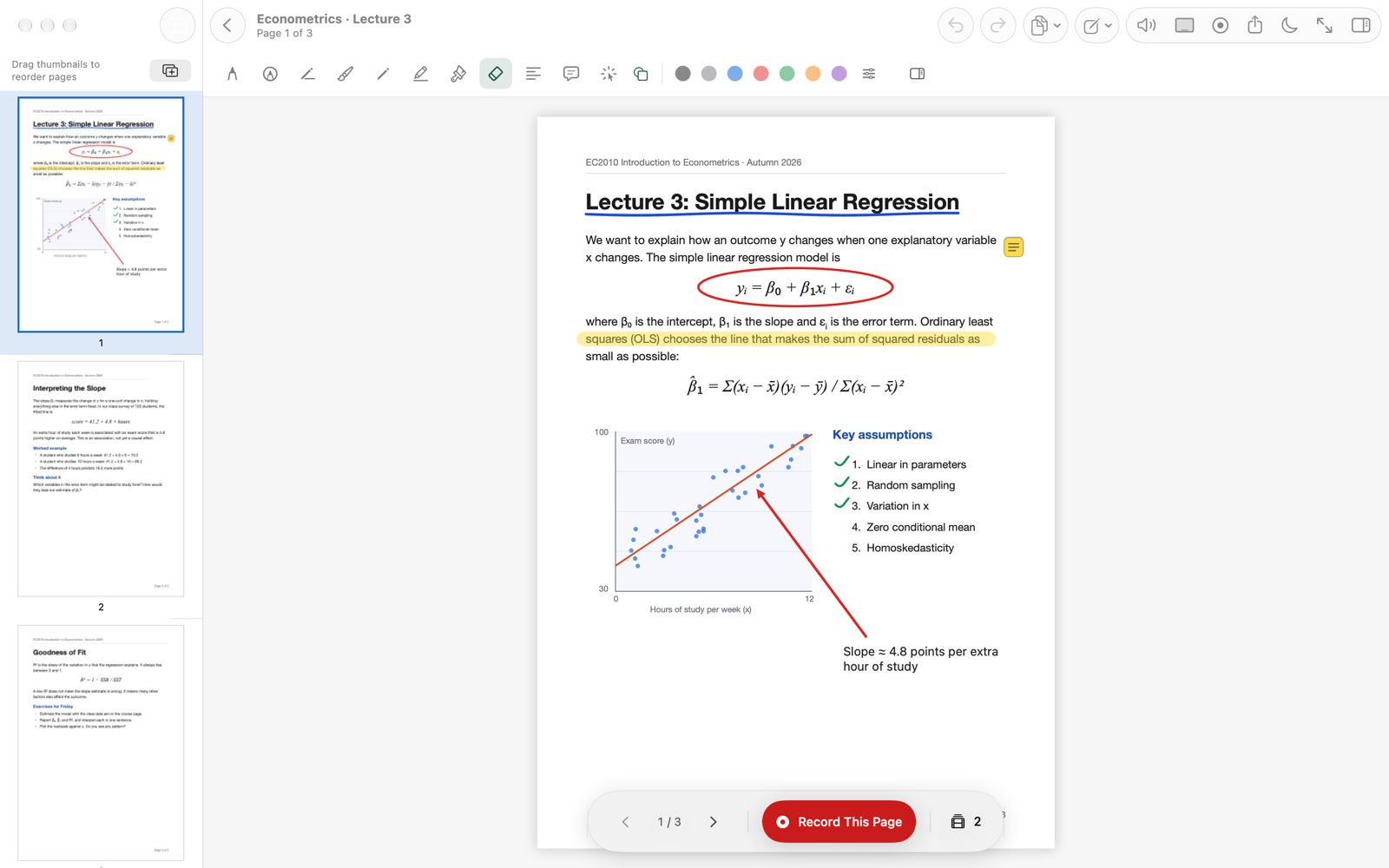Start recording from top toolbar
The height and width of the screenshot is (868, 1389).
click(1221, 25)
